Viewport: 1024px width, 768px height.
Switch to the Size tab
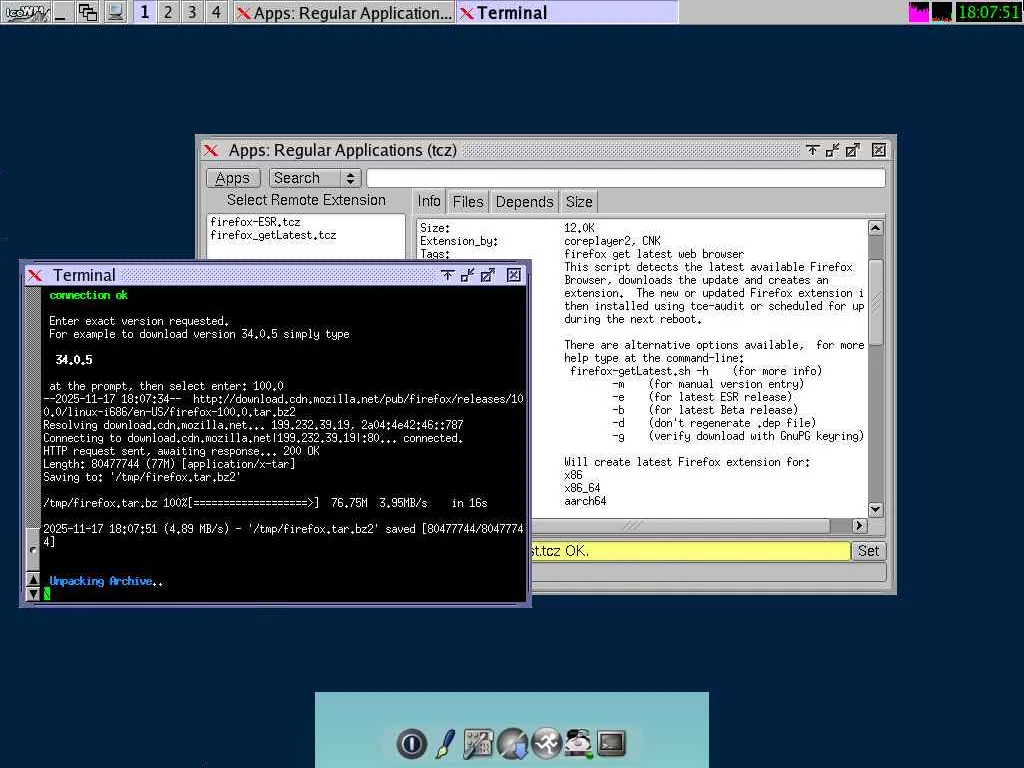[579, 201]
